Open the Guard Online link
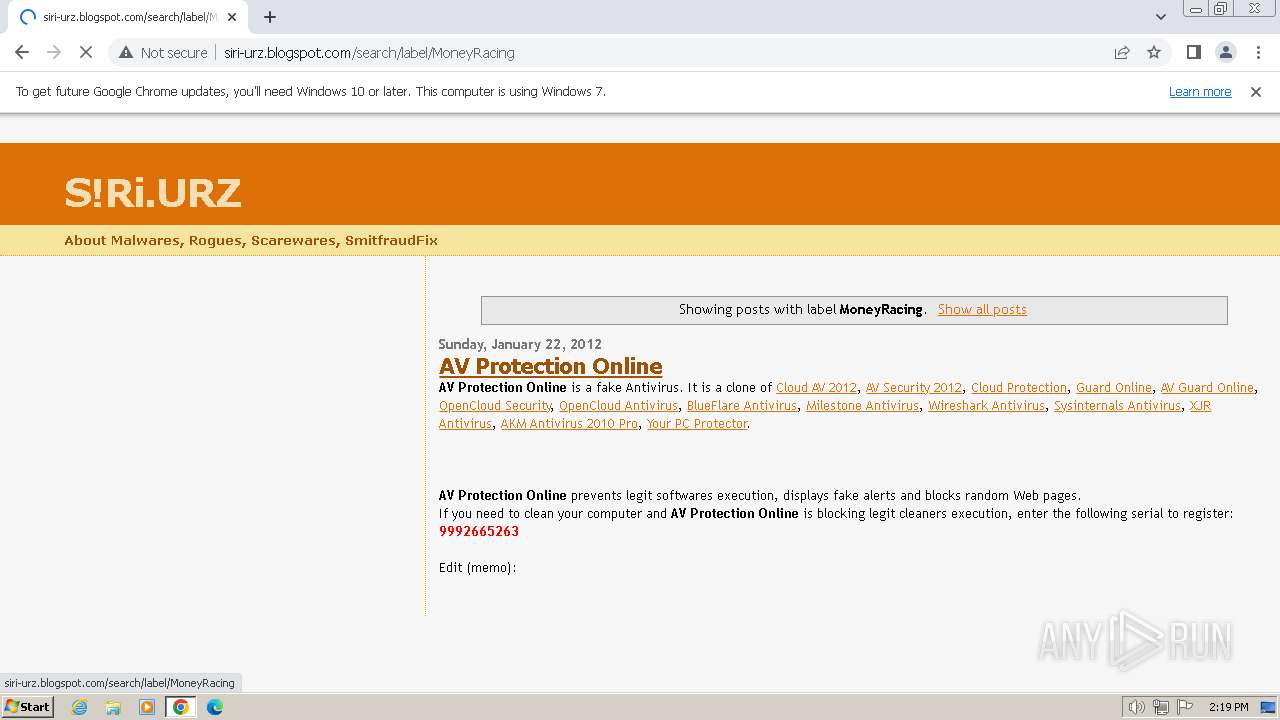The height and width of the screenshot is (720, 1280). [x=1114, y=387]
